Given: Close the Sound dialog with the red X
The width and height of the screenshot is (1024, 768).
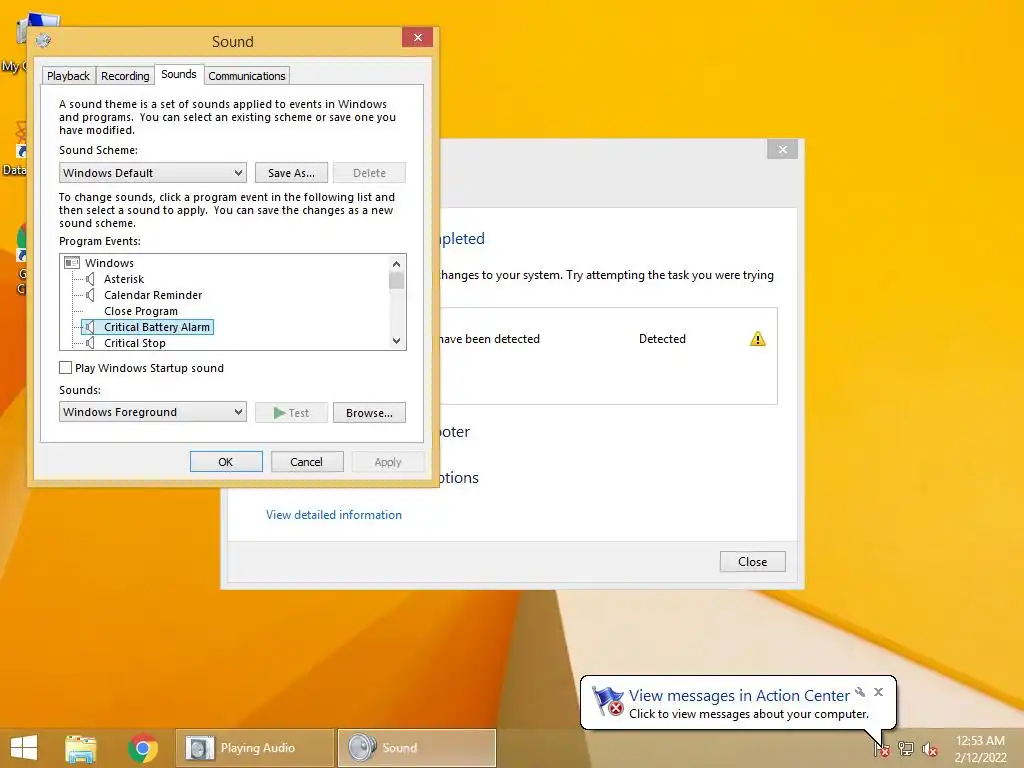Looking at the screenshot, I should pos(417,38).
